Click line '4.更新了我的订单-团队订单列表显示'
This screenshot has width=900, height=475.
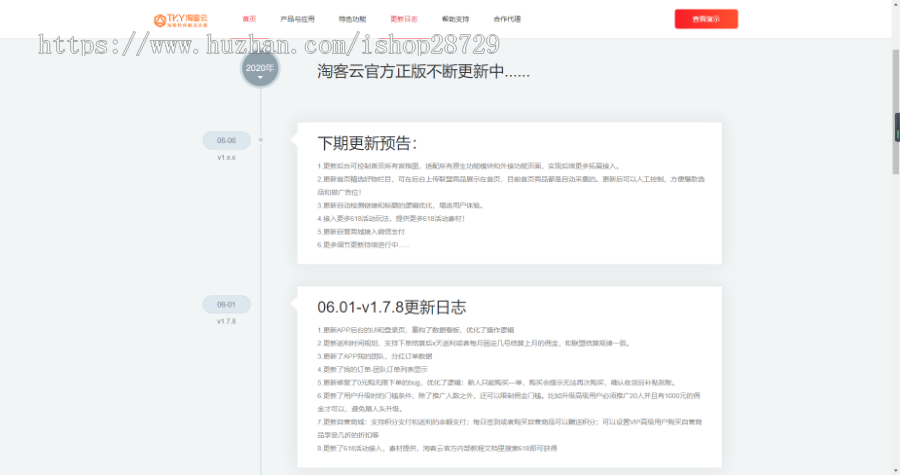(x=373, y=369)
